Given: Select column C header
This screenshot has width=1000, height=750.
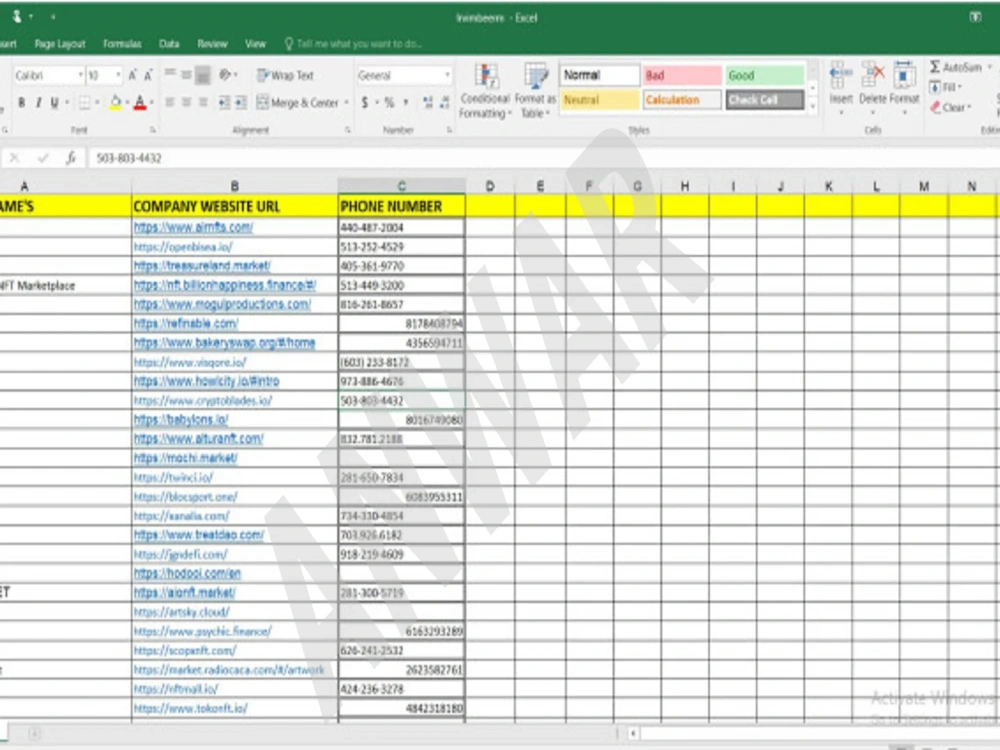Looking at the screenshot, I should [x=402, y=186].
